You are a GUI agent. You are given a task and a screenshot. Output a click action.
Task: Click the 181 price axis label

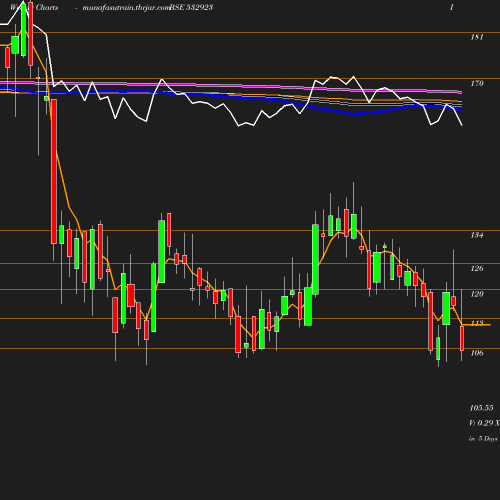(477, 37)
